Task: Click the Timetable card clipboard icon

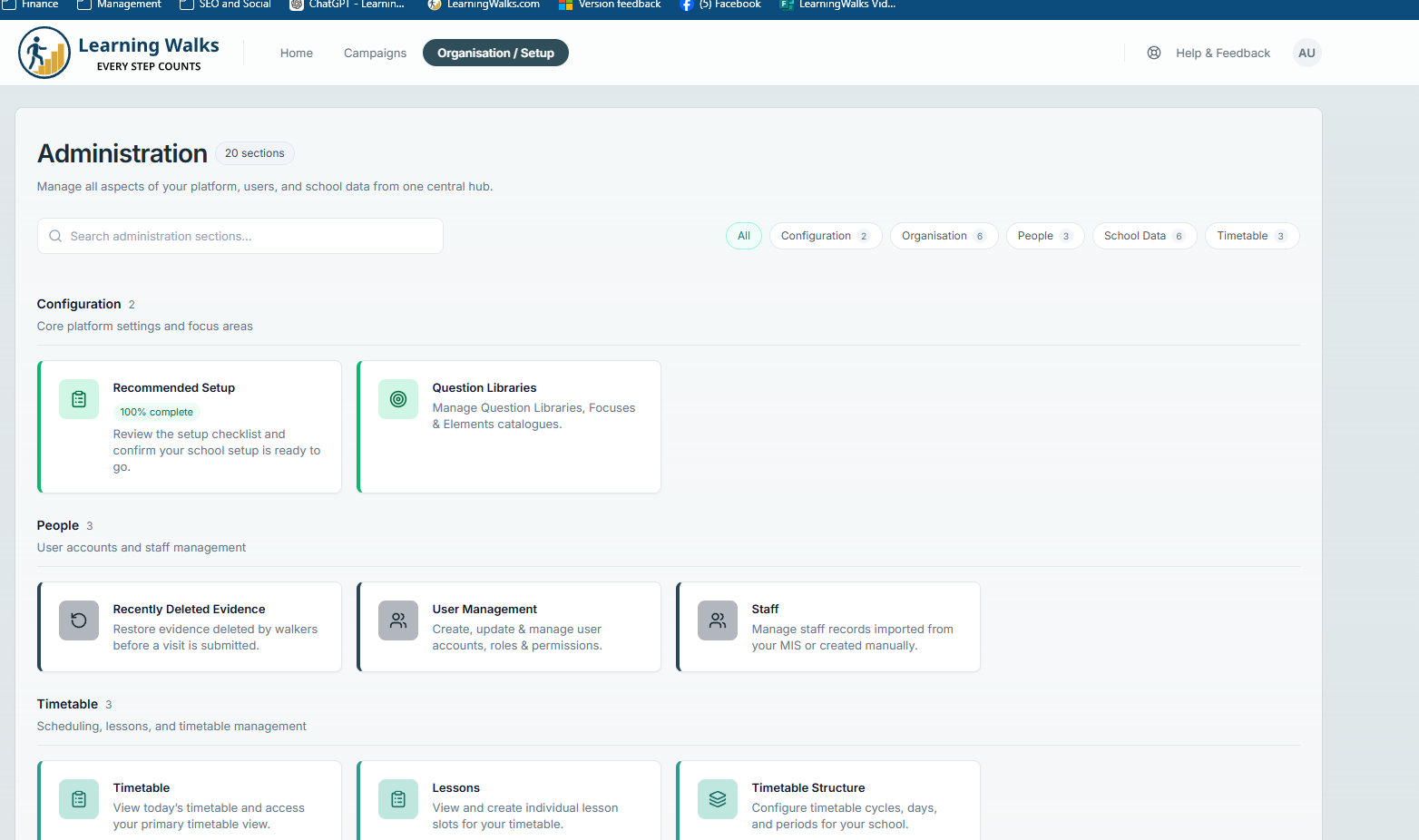Action: click(79, 799)
